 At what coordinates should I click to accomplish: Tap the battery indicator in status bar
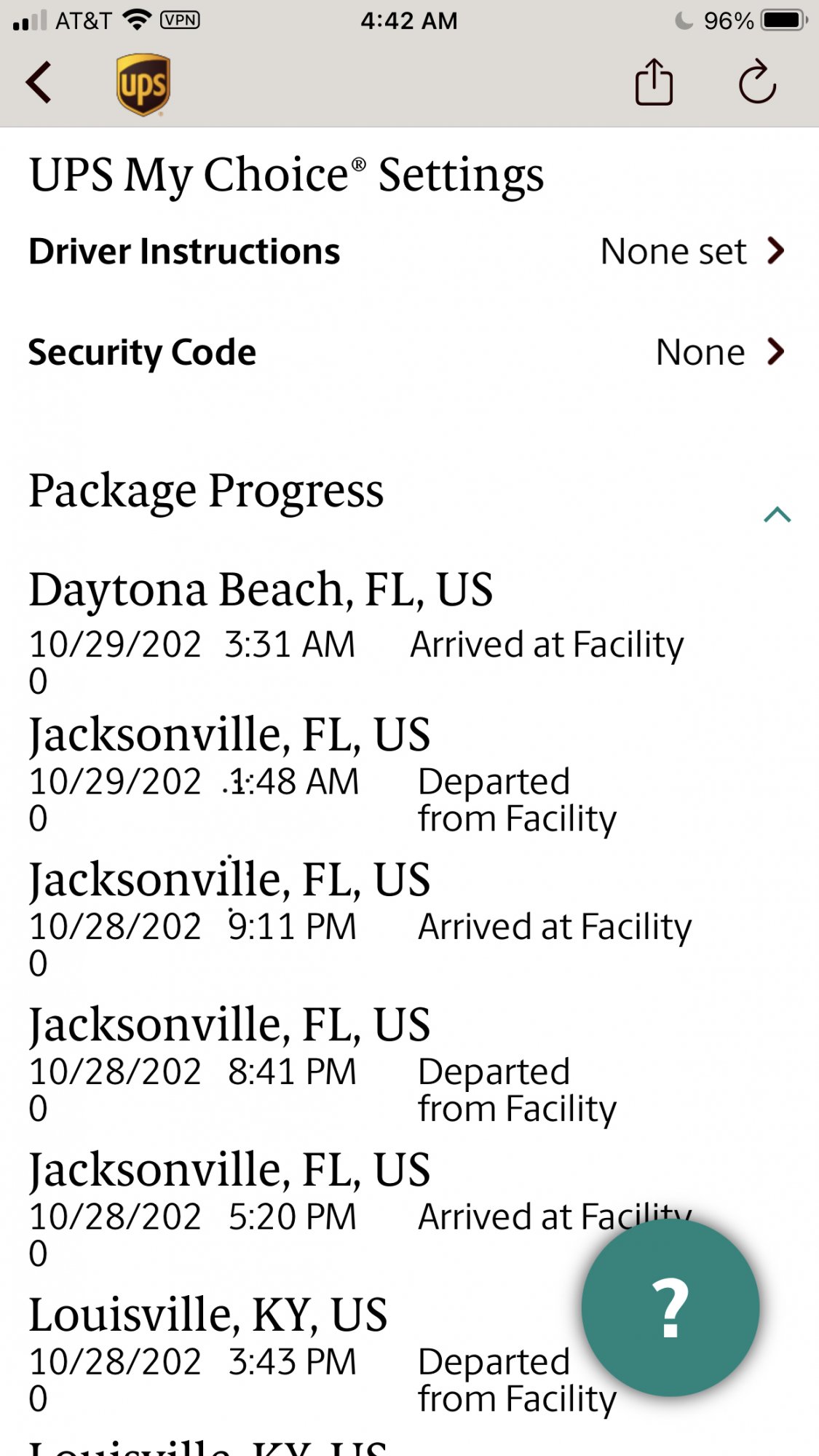tap(783, 20)
